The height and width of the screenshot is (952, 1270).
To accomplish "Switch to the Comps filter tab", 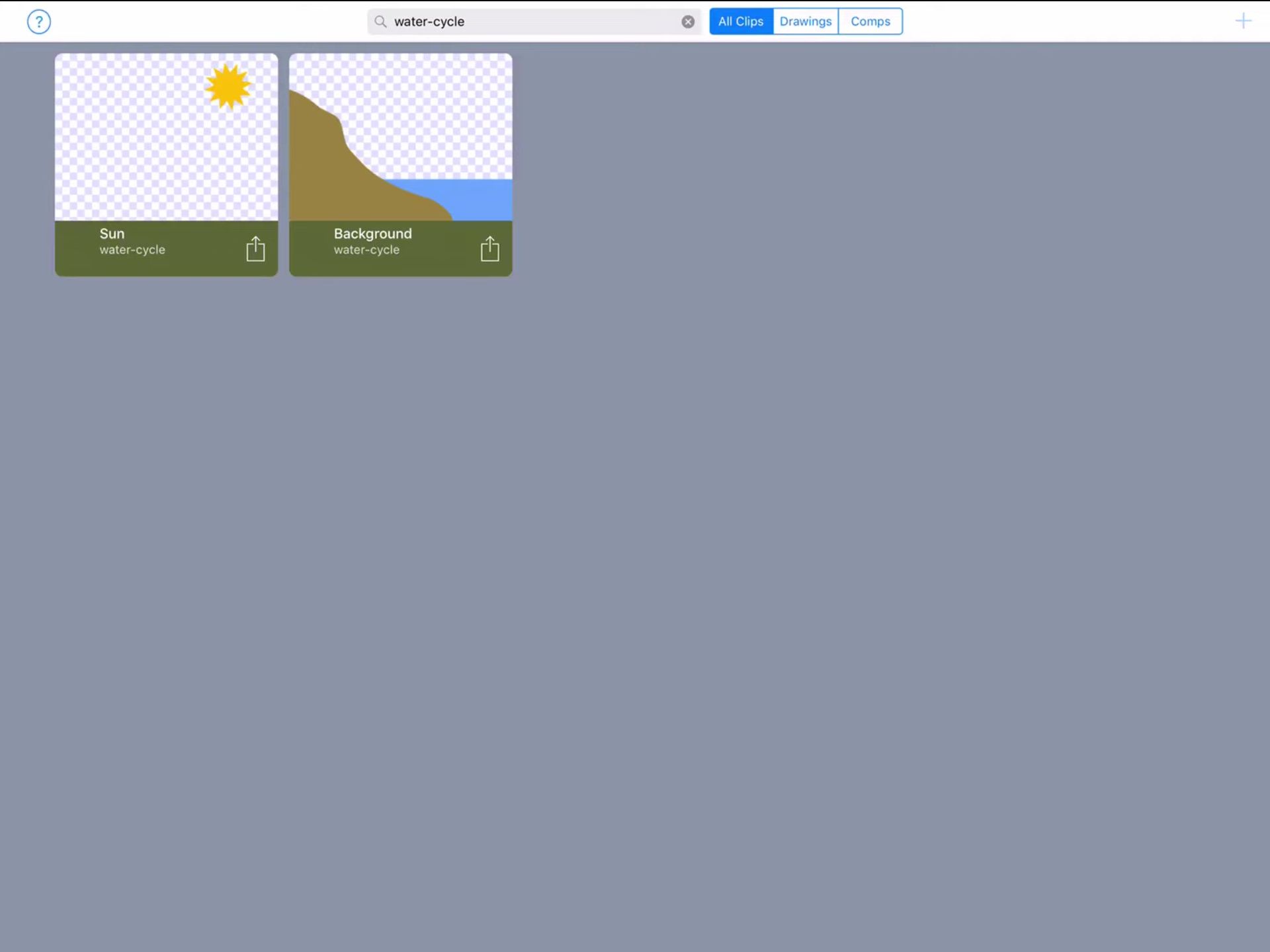I will [870, 21].
